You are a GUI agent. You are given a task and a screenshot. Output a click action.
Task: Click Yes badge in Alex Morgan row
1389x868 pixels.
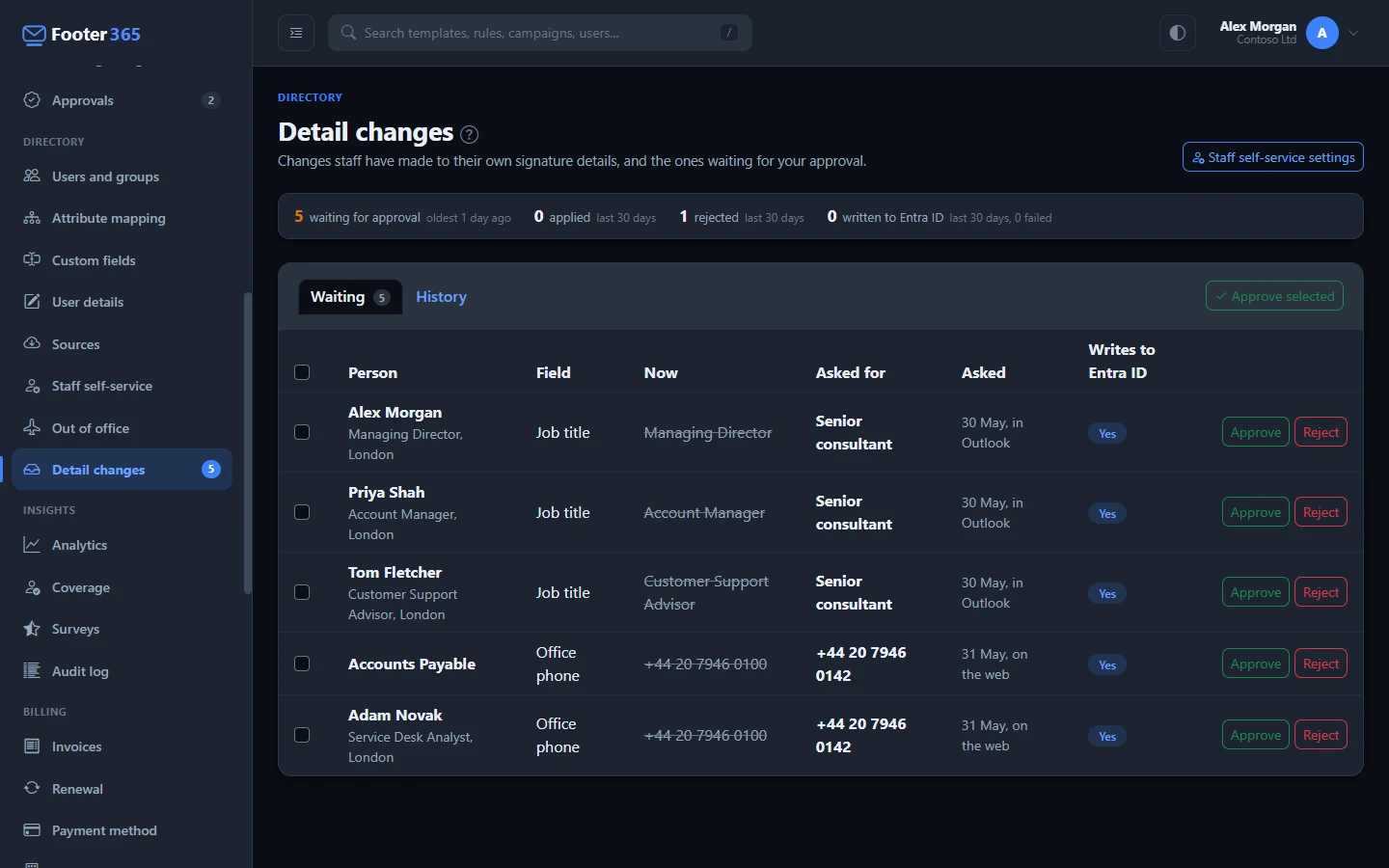(1107, 433)
